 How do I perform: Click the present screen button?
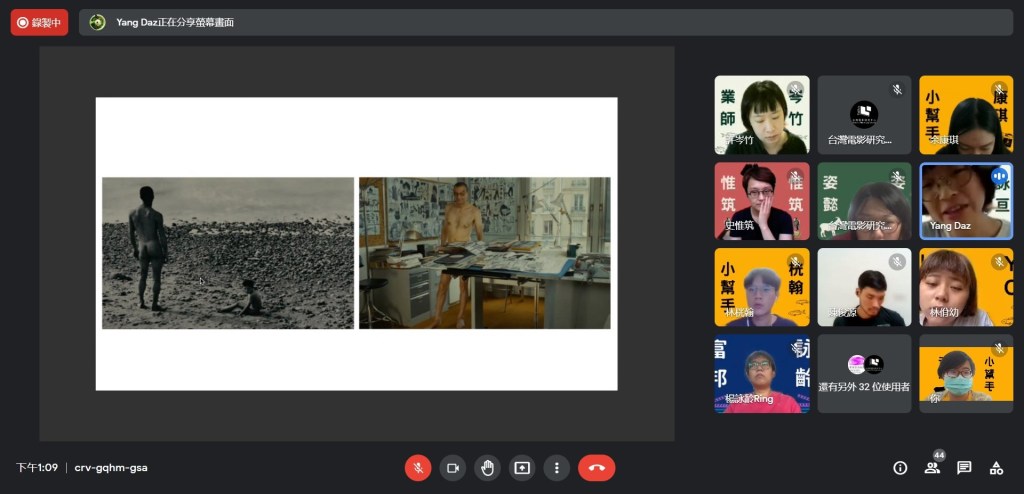[x=522, y=467]
